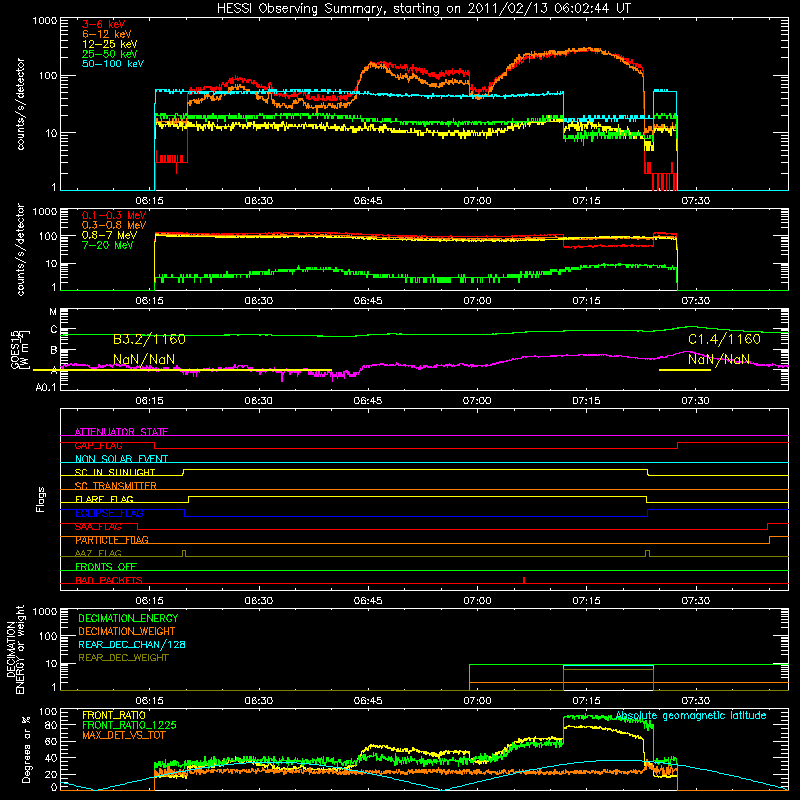Screen dimensions: 800x800
Task: Click the GOES15 axis label
Action: click(x=19, y=349)
